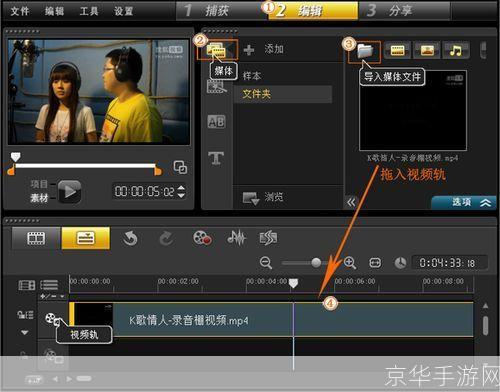Click the redo arrow icon

coord(166,238)
